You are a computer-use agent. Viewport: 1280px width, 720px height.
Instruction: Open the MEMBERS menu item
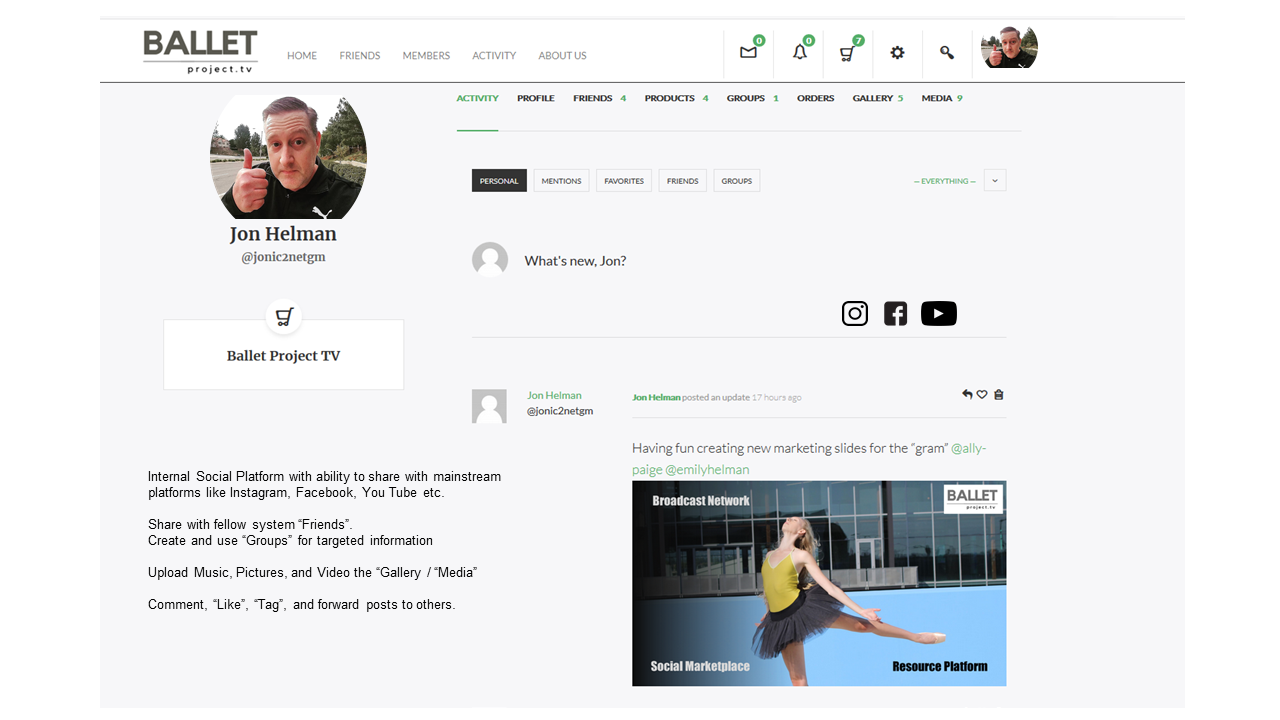pyautogui.click(x=426, y=56)
